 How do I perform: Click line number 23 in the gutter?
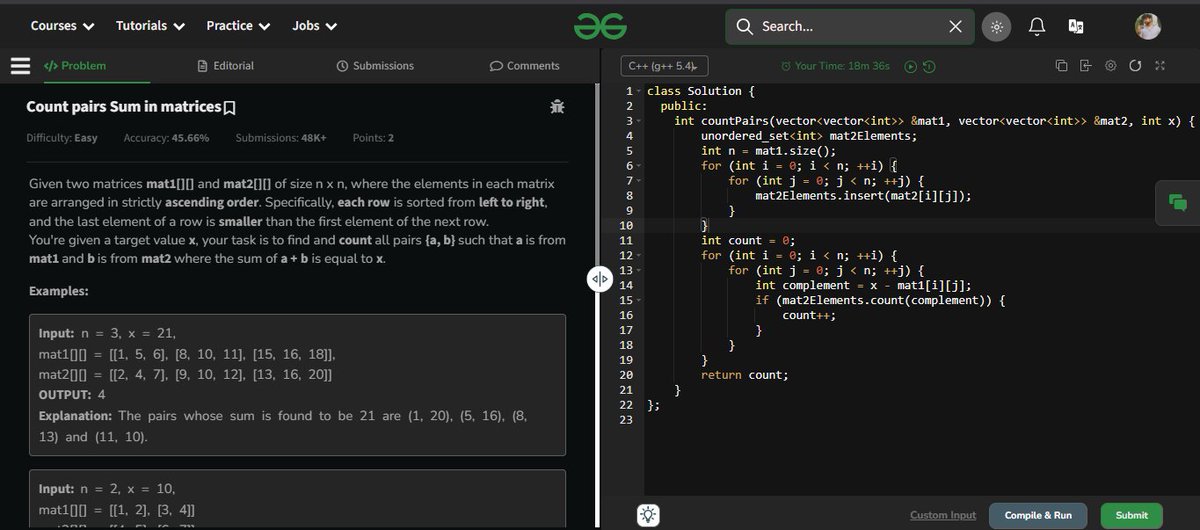[626, 420]
